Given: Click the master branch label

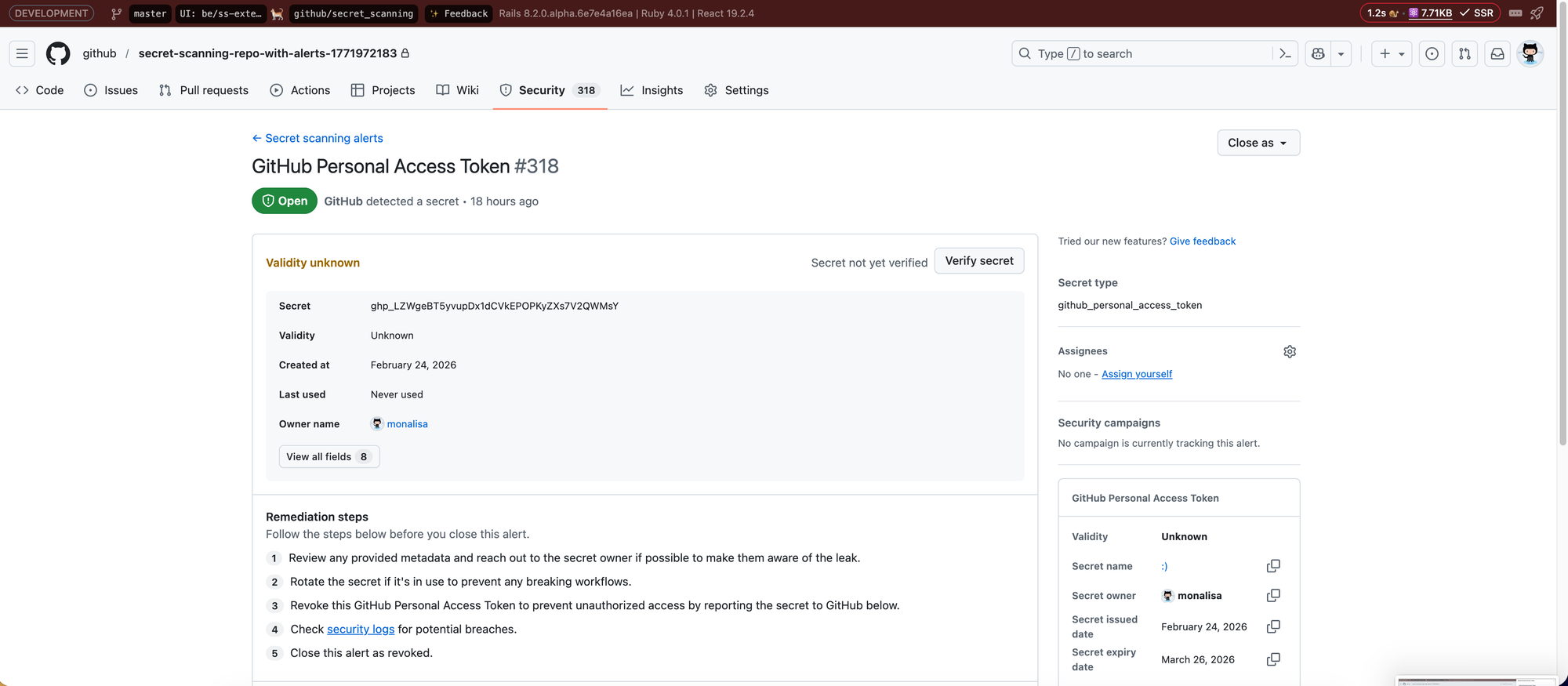Looking at the screenshot, I should point(150,13).
